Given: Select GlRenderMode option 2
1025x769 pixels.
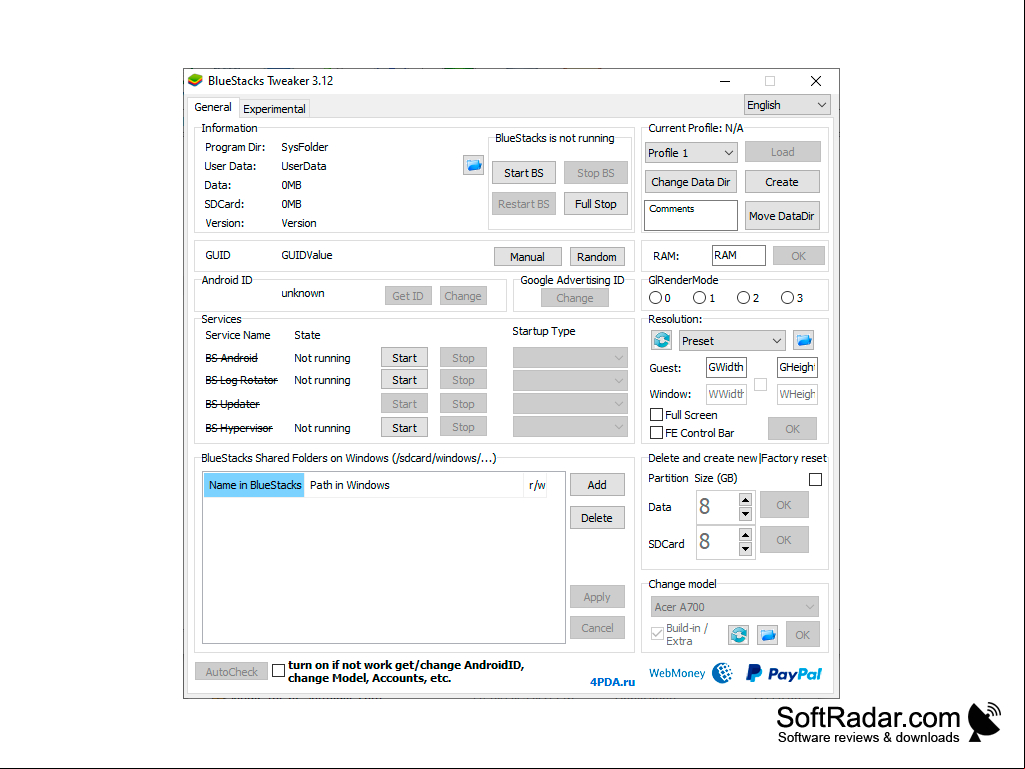Looking at the screenshot, I should (x=743, y=298).
